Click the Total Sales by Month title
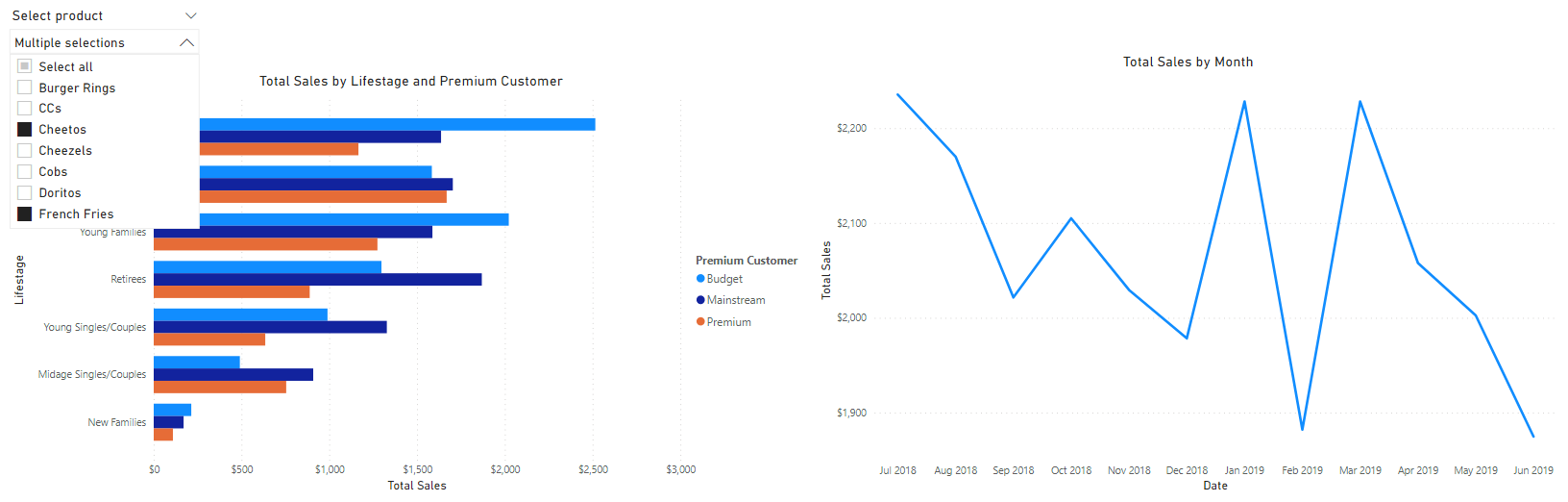Viewport: 1568px width, 502px height. 1188,62
